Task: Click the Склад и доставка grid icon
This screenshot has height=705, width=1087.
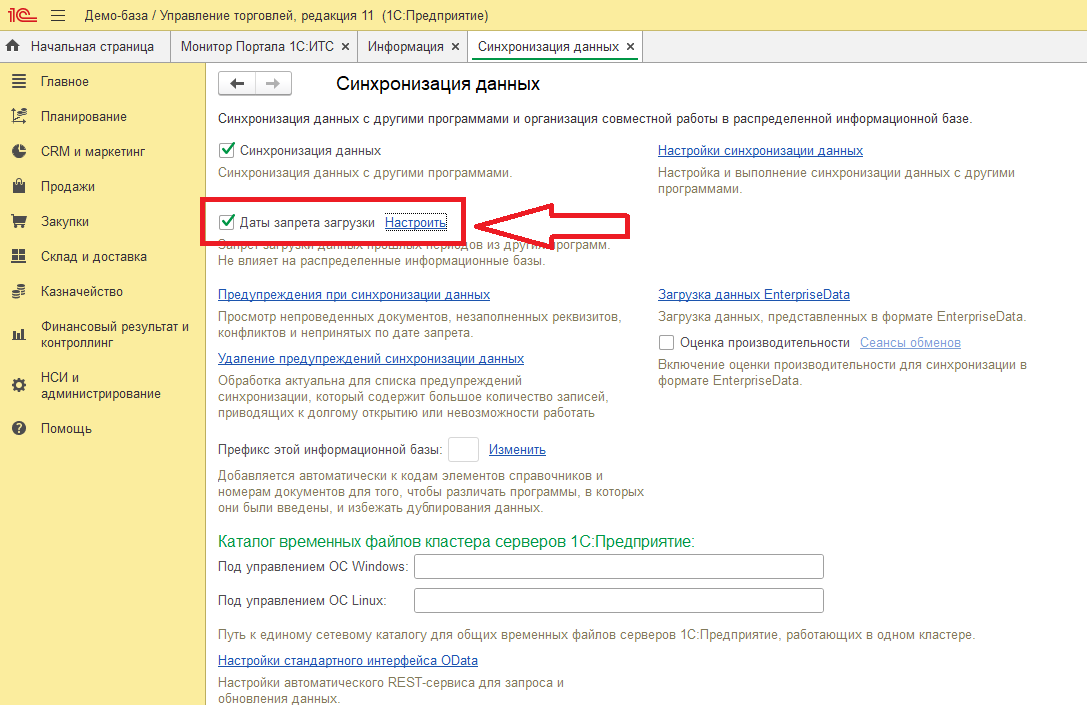Action: [x=19, y=256]
